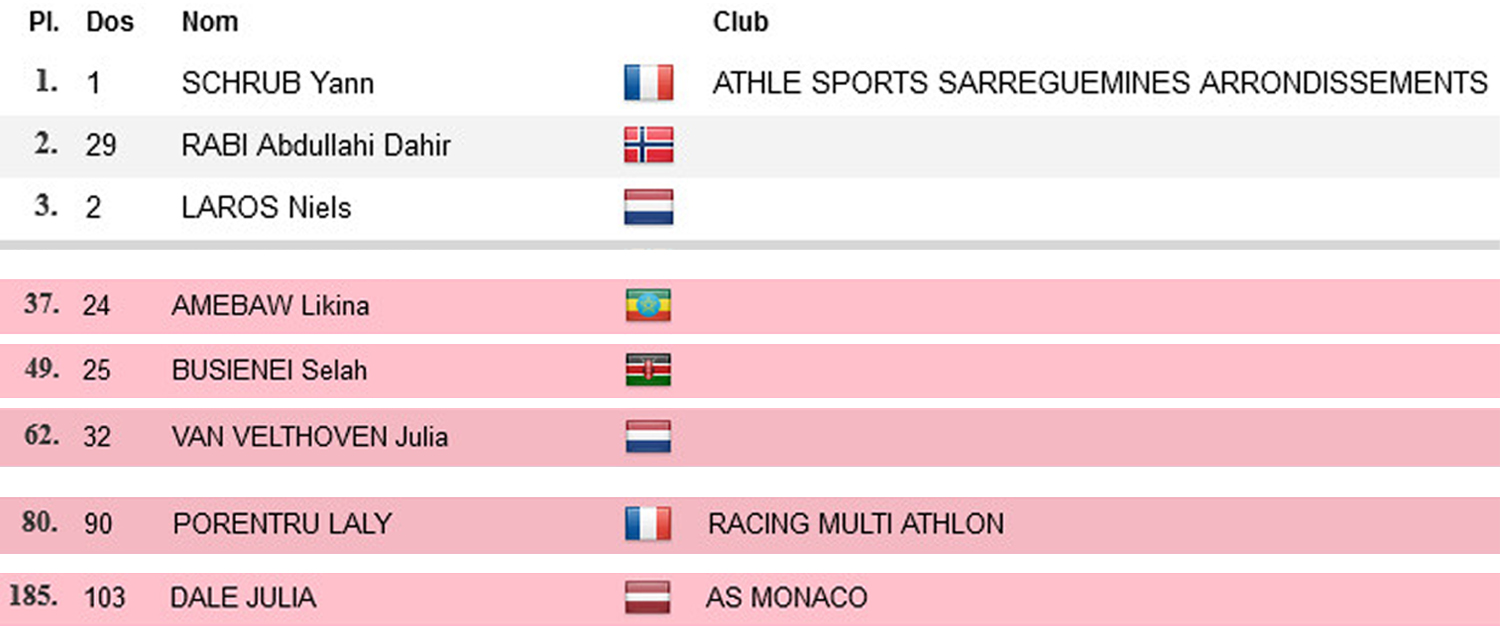The width and height of the screenshot is (1500, 644).
Task: Click the French flag beside SCHRUB Yann
Action: coord(648,83)
